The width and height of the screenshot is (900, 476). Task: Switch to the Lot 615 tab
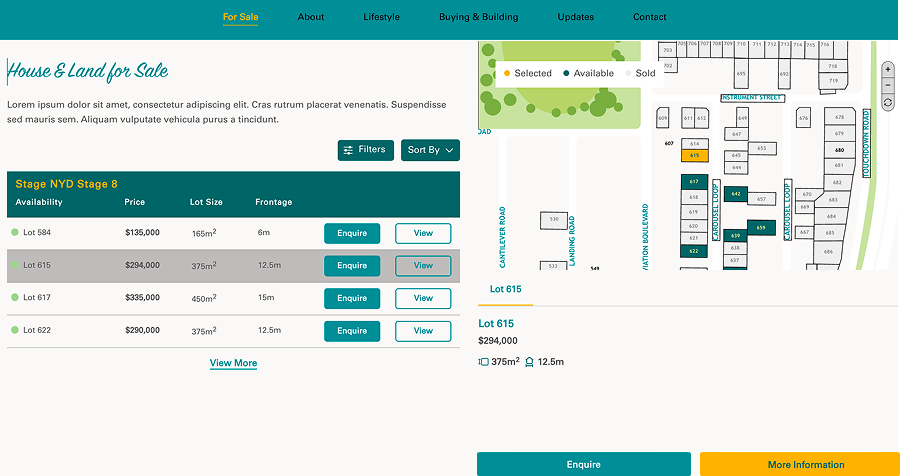506,289
